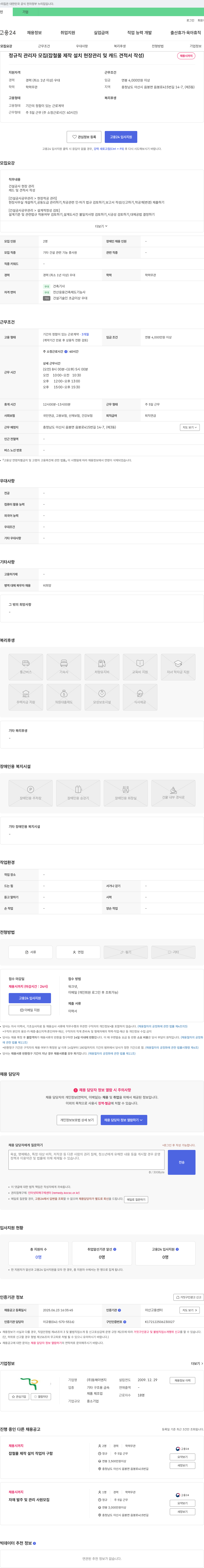This screenshot has height=1568, width=204.
Task: Click the 유아보호시설 icon
Action: (x=102, y=697)
